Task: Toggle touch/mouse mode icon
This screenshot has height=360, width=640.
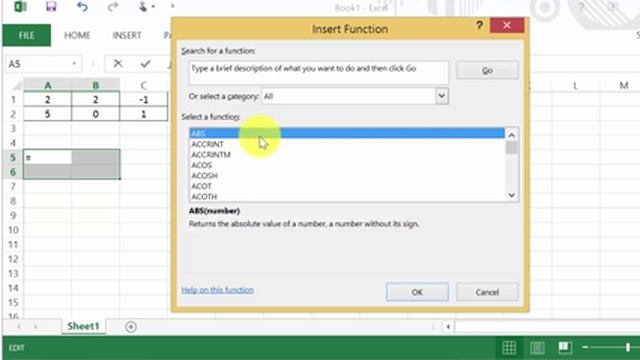Action: click(143, 7)
